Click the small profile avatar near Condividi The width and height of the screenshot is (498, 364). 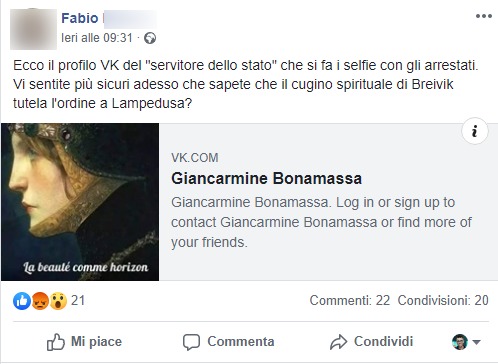460,342
